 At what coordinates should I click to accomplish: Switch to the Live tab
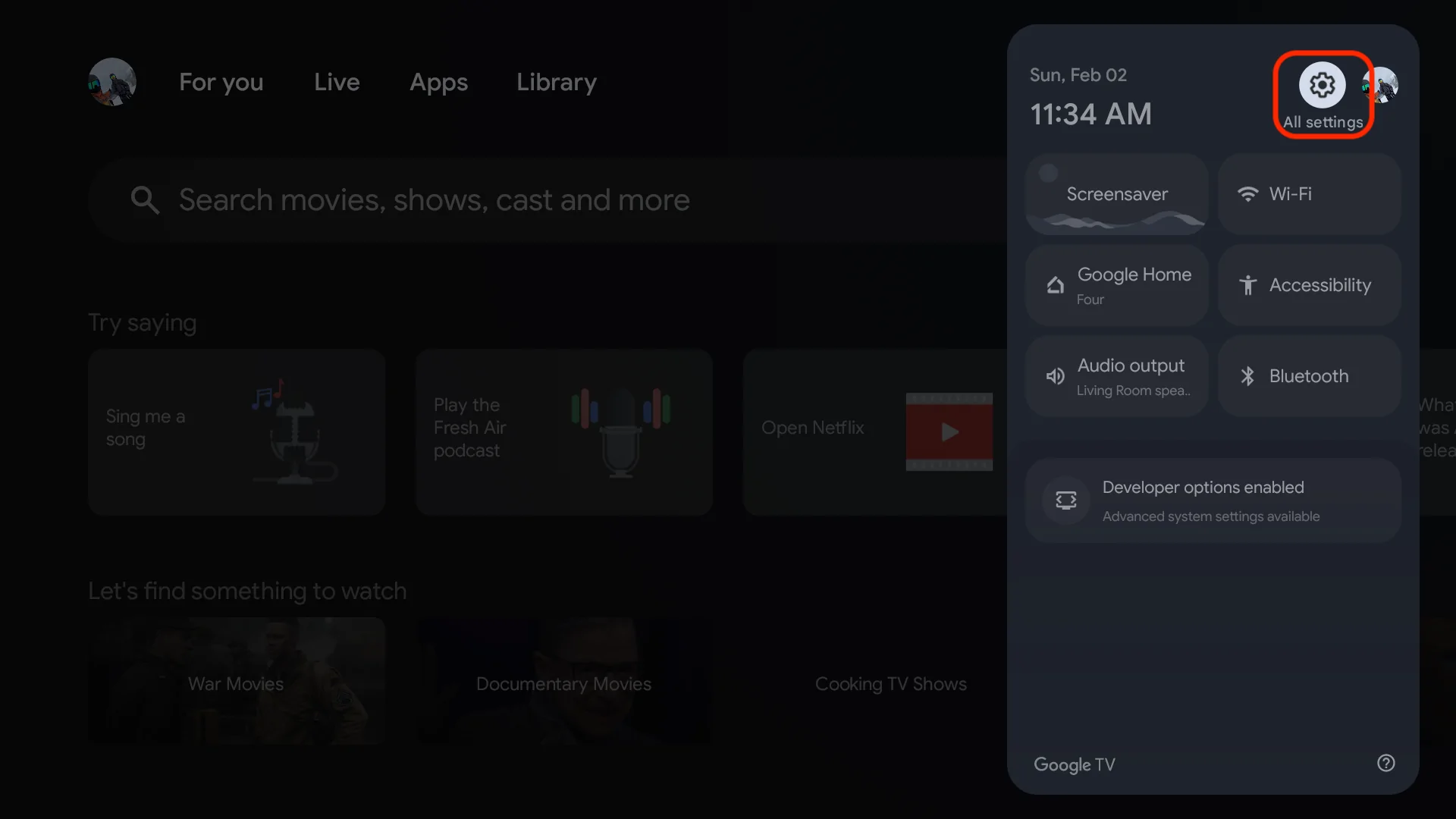(337, 82)
